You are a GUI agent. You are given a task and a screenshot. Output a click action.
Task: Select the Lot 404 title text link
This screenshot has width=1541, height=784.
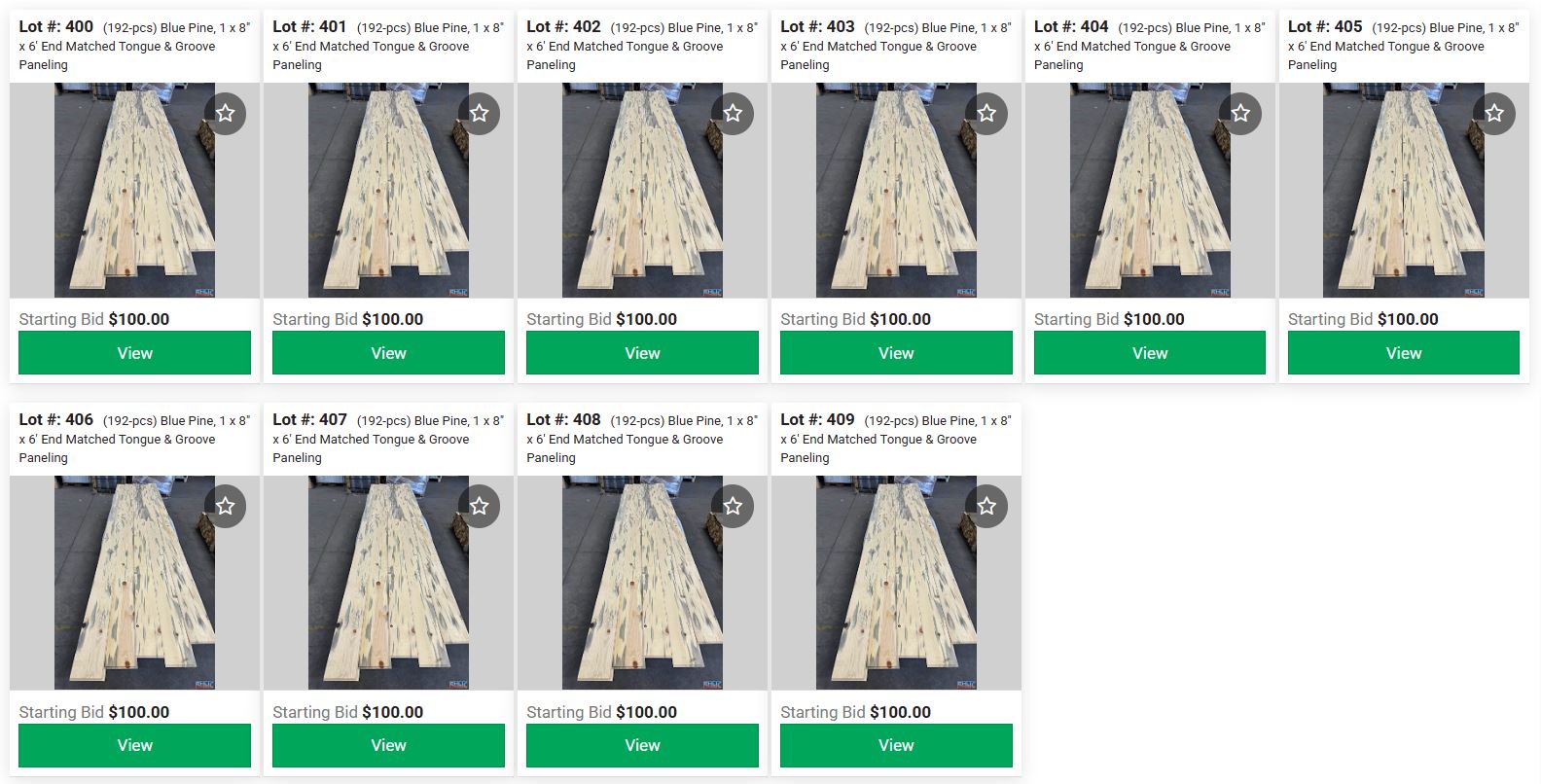pyautogui.click(x=1150, y=46)
